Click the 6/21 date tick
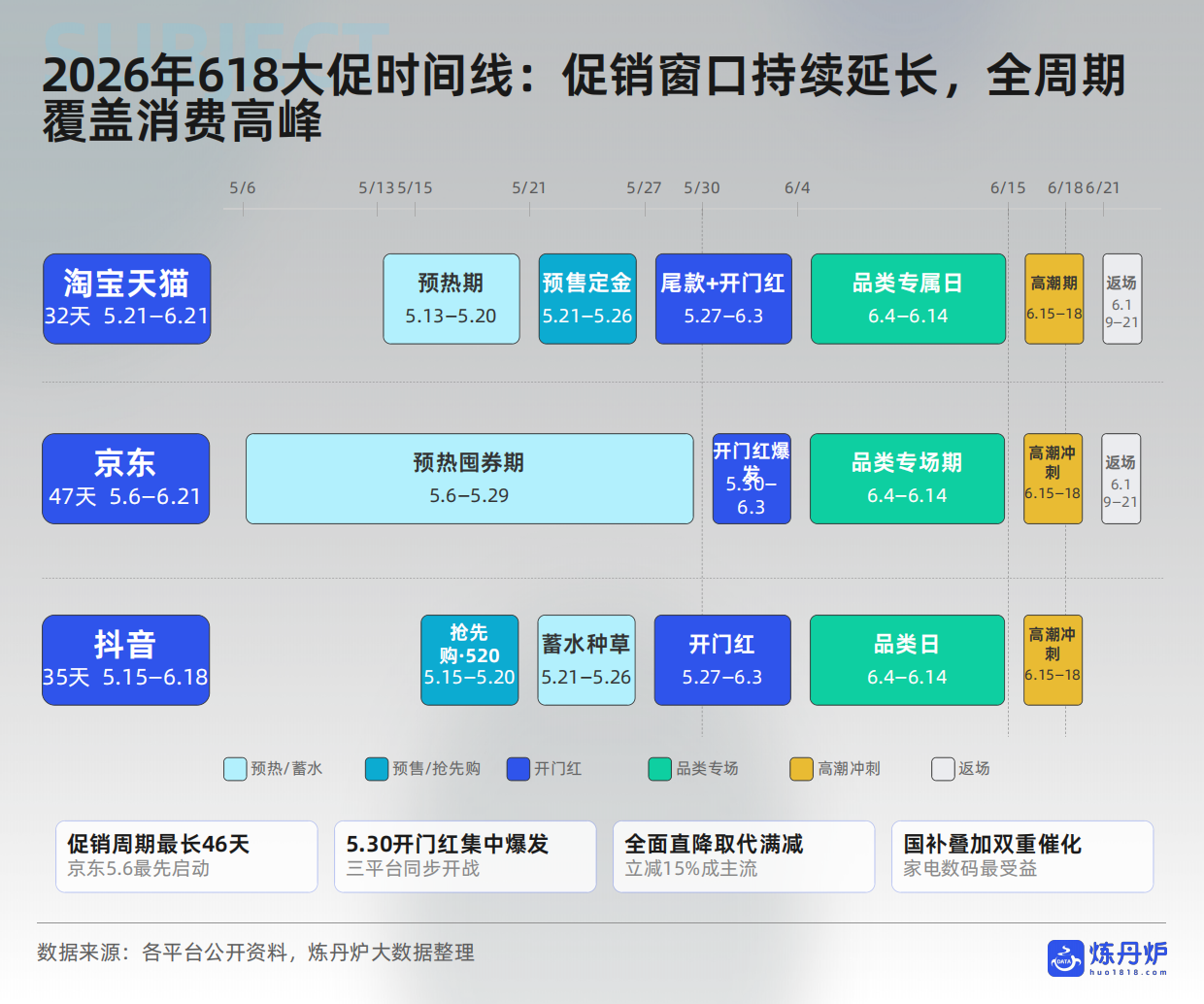This screenshot has height=1004, width=1204. point(1103,187)
